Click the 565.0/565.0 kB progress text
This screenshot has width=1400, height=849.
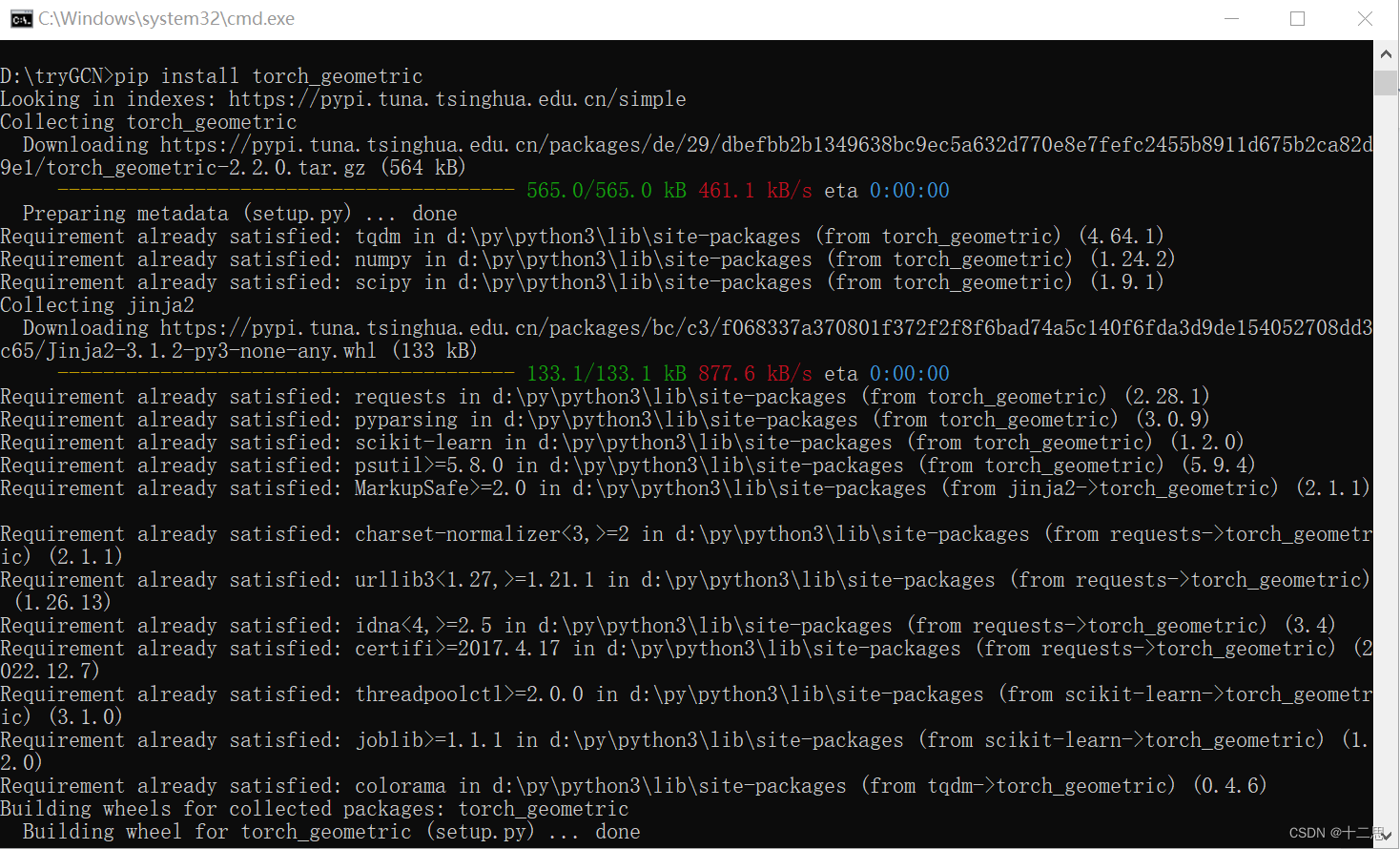coord(607,191)
